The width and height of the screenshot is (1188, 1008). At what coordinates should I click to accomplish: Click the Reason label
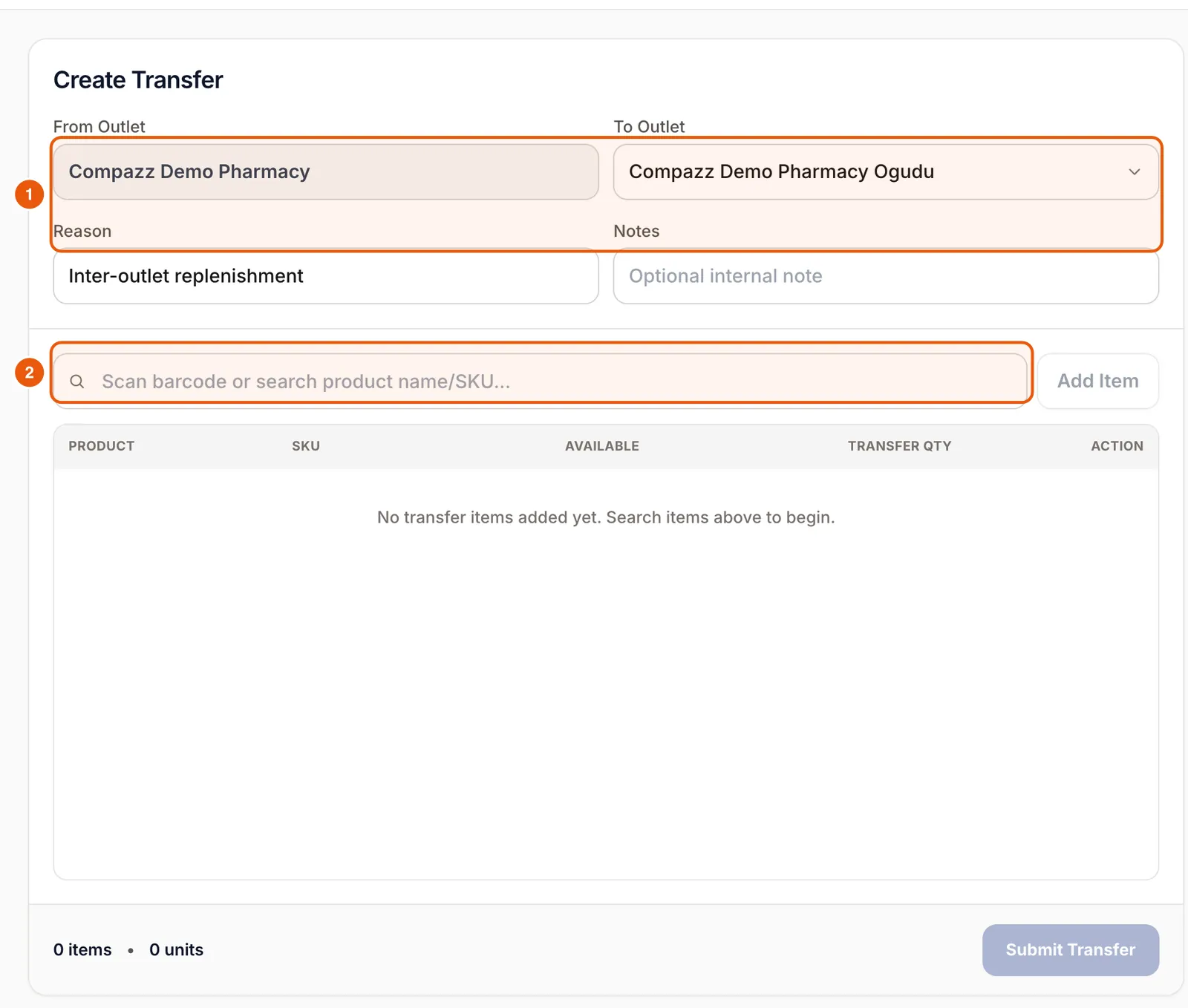[x=82, y=231]
